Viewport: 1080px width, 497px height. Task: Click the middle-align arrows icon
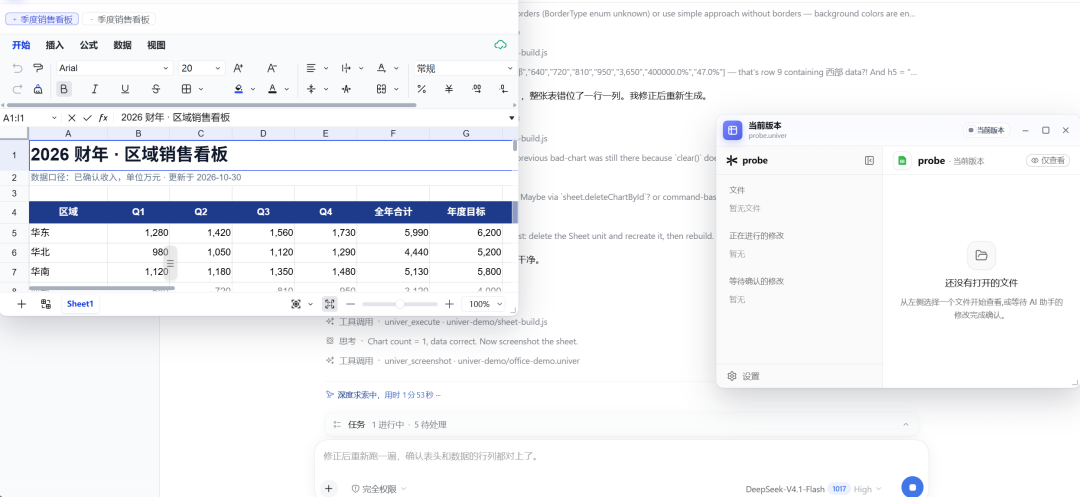311,89
